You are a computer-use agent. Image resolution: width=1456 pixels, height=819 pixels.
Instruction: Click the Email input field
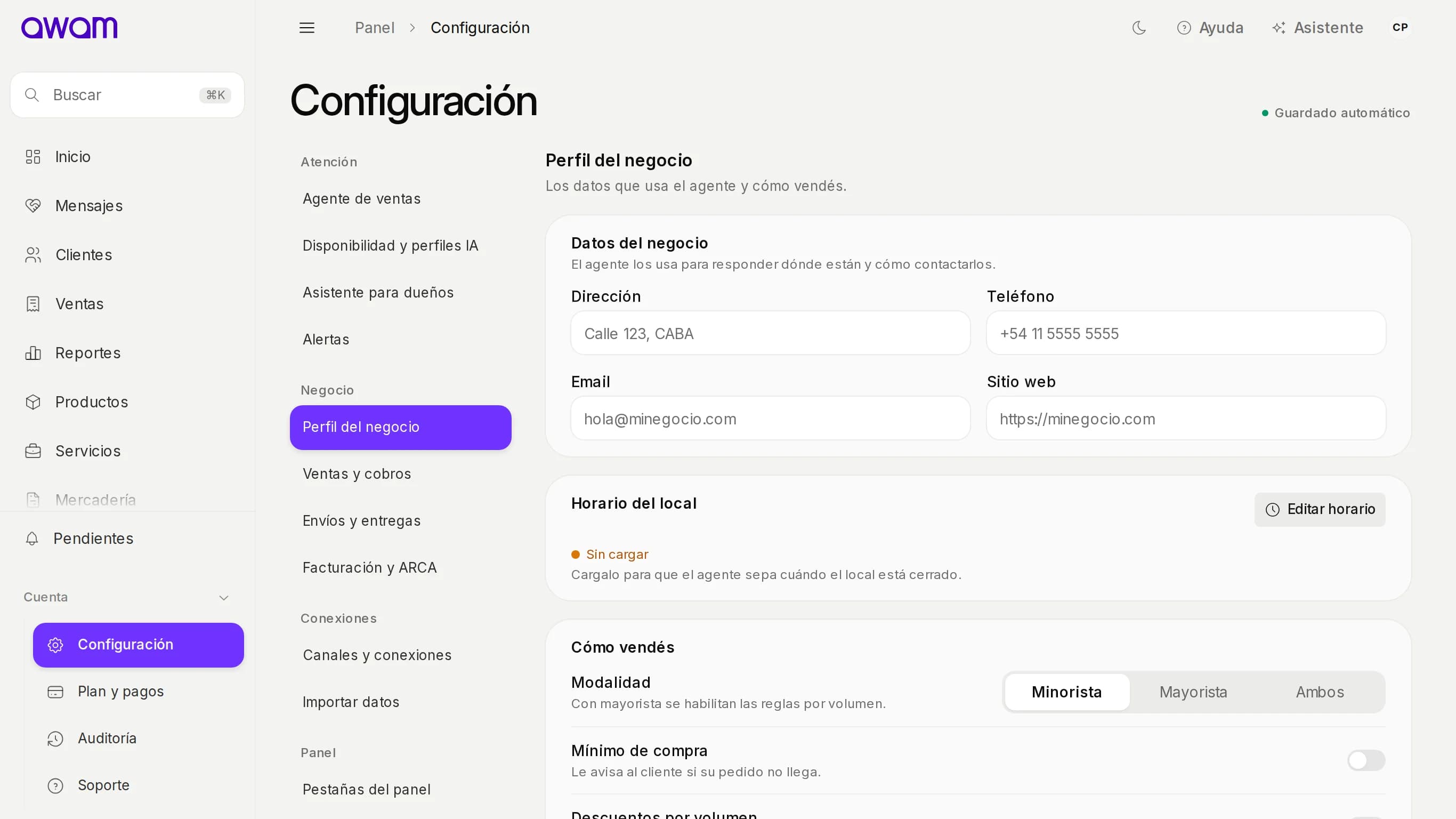click(771, 419)
